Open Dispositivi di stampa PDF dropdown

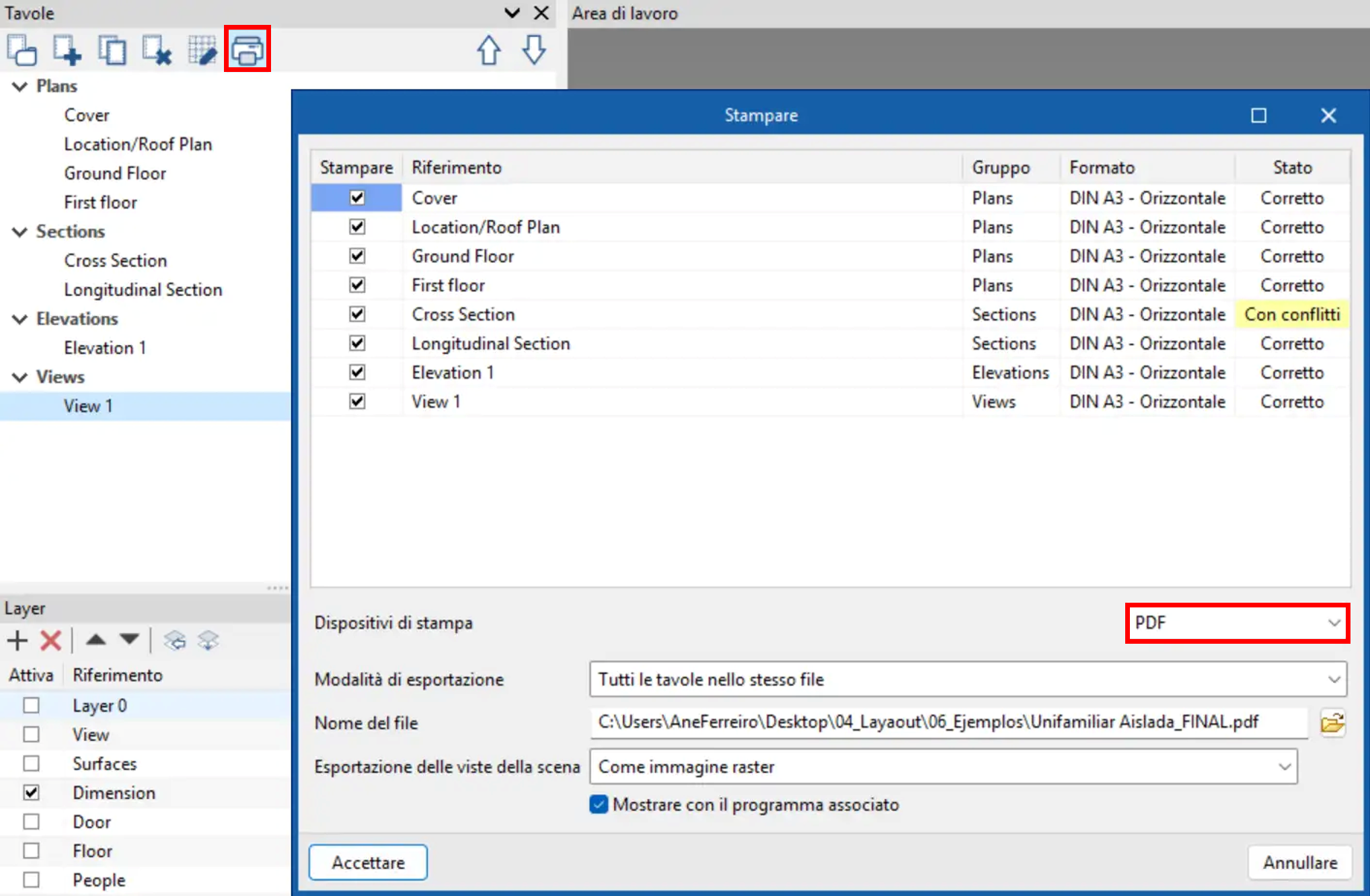click(1237, 623)
